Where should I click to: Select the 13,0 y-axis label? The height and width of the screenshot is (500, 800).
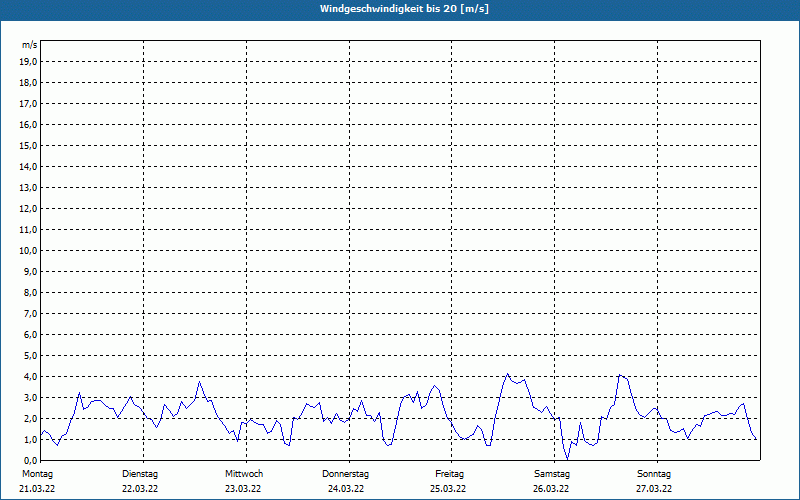(28, 188)
